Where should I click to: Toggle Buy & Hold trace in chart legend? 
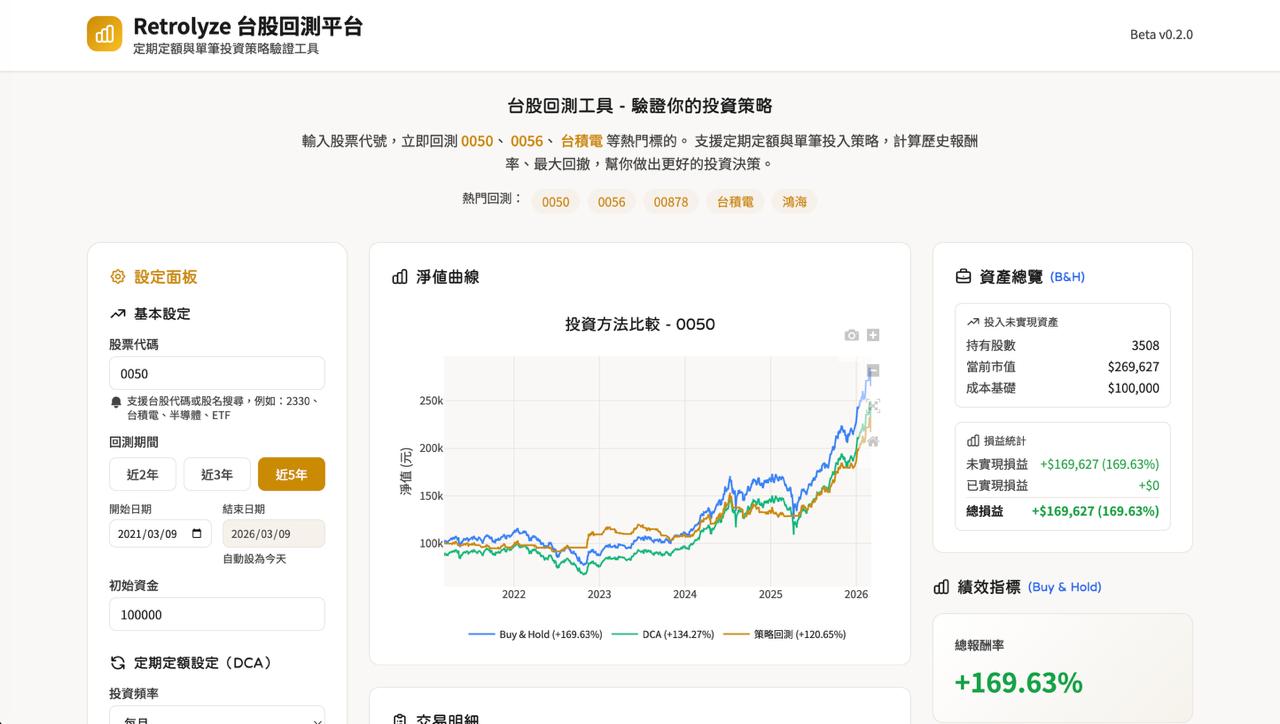click(536, 634)
